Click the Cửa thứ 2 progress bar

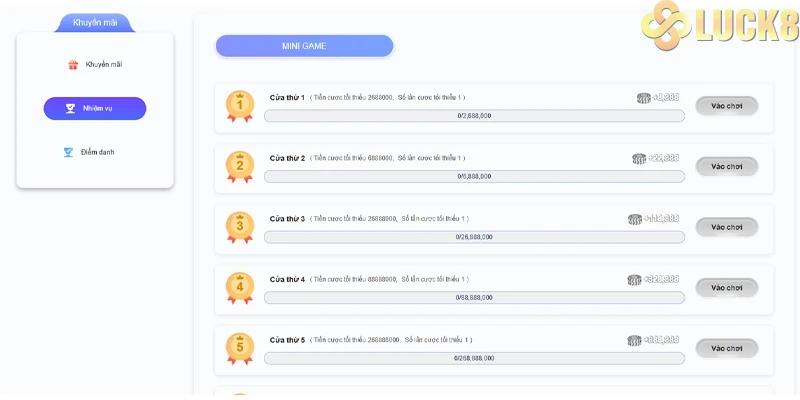(474, 176)
